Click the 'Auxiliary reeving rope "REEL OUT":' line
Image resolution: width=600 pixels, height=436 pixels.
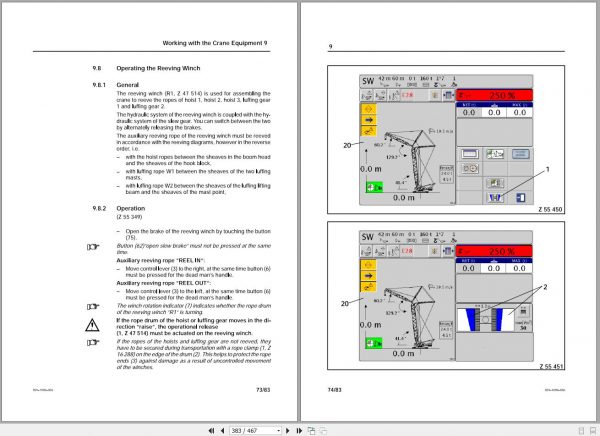click(x=163, y=283)
